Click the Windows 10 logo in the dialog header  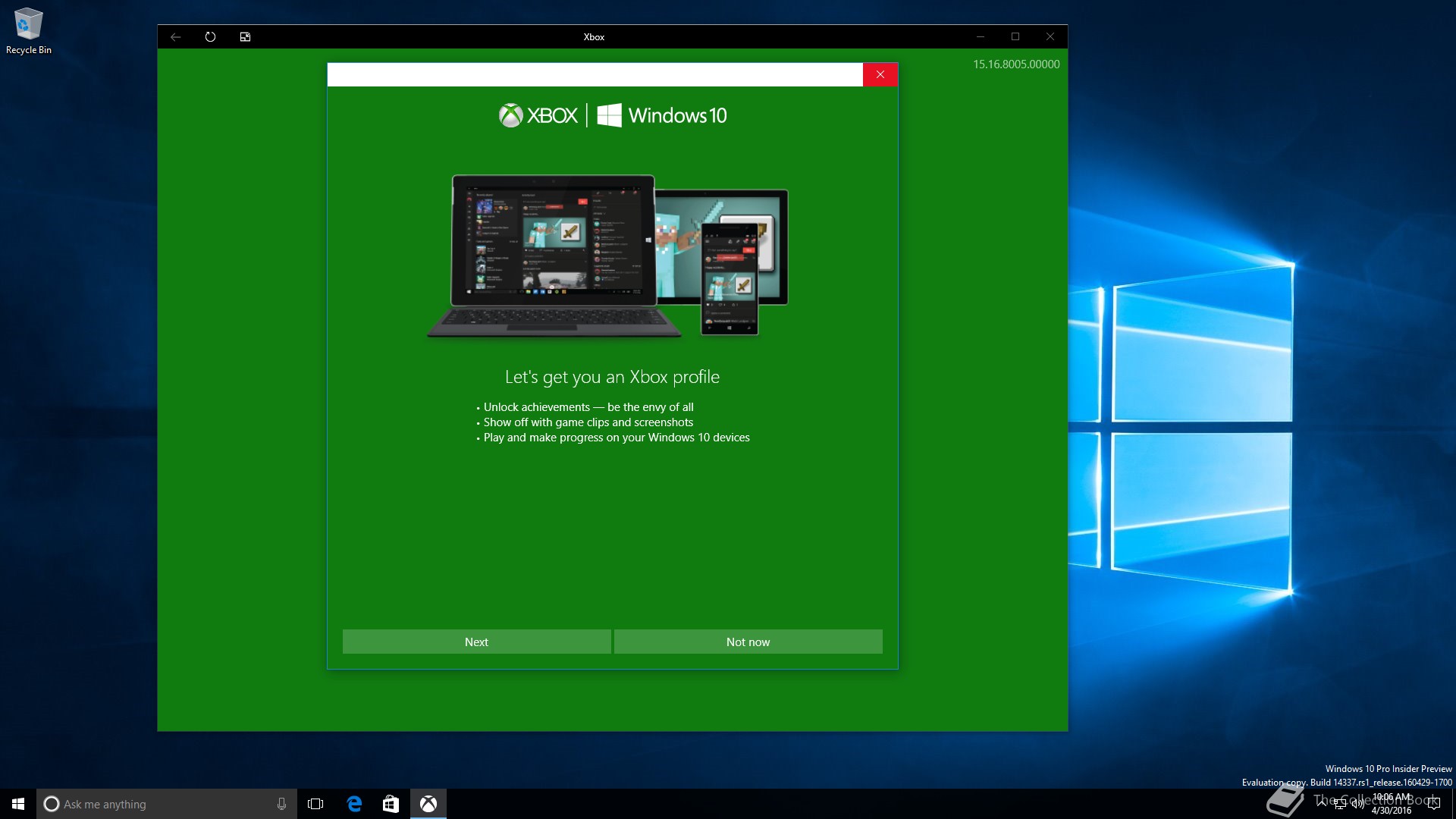point(662,115)
